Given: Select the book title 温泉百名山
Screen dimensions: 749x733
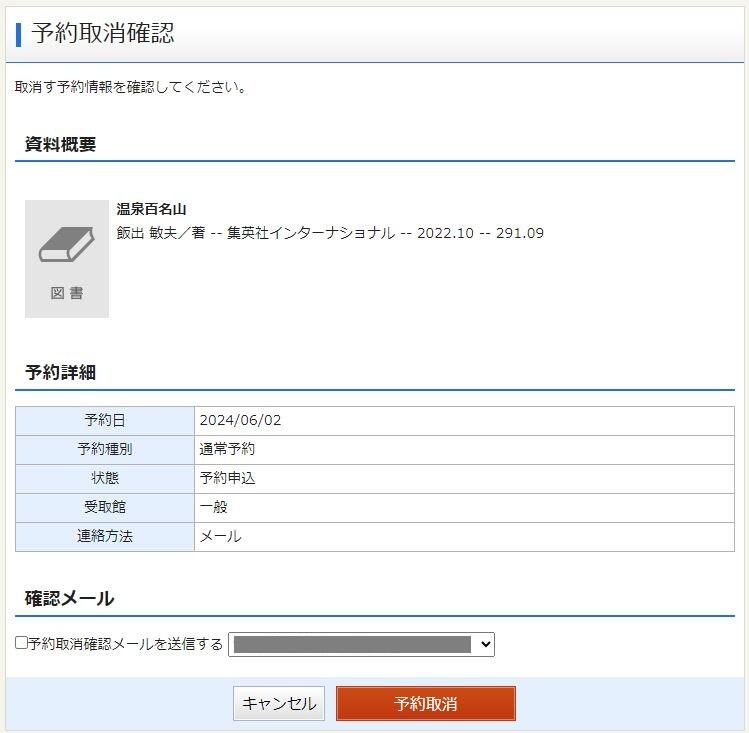Looking at the screenshot, I should [151, 209].
